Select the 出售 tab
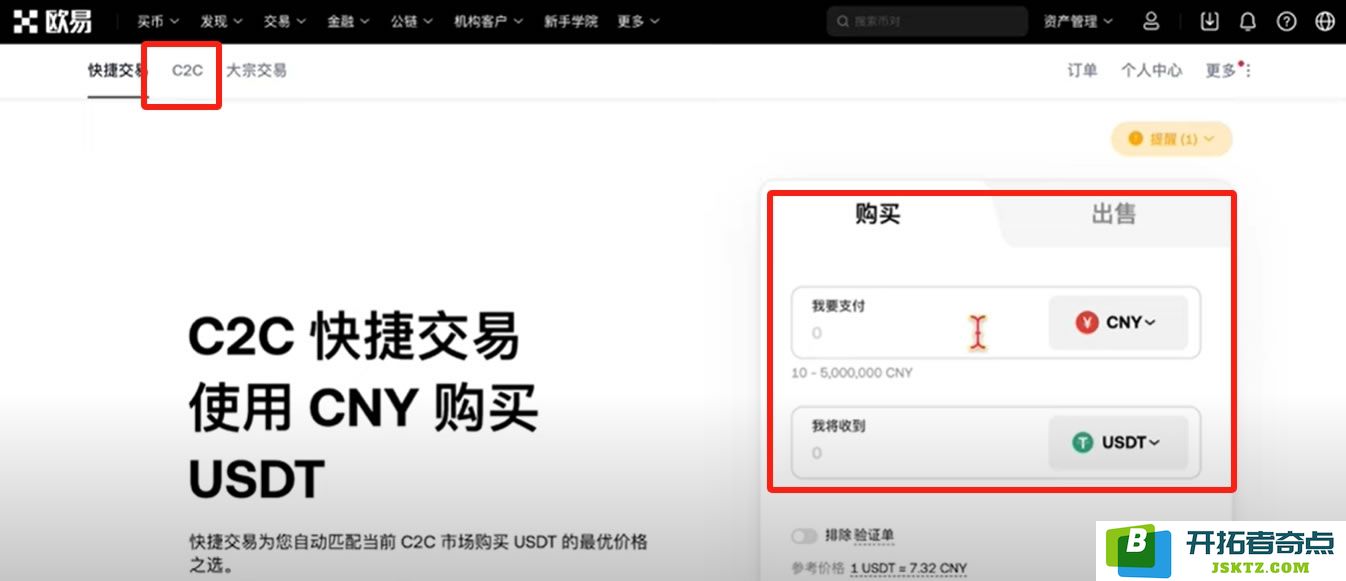 point(1113,213)
